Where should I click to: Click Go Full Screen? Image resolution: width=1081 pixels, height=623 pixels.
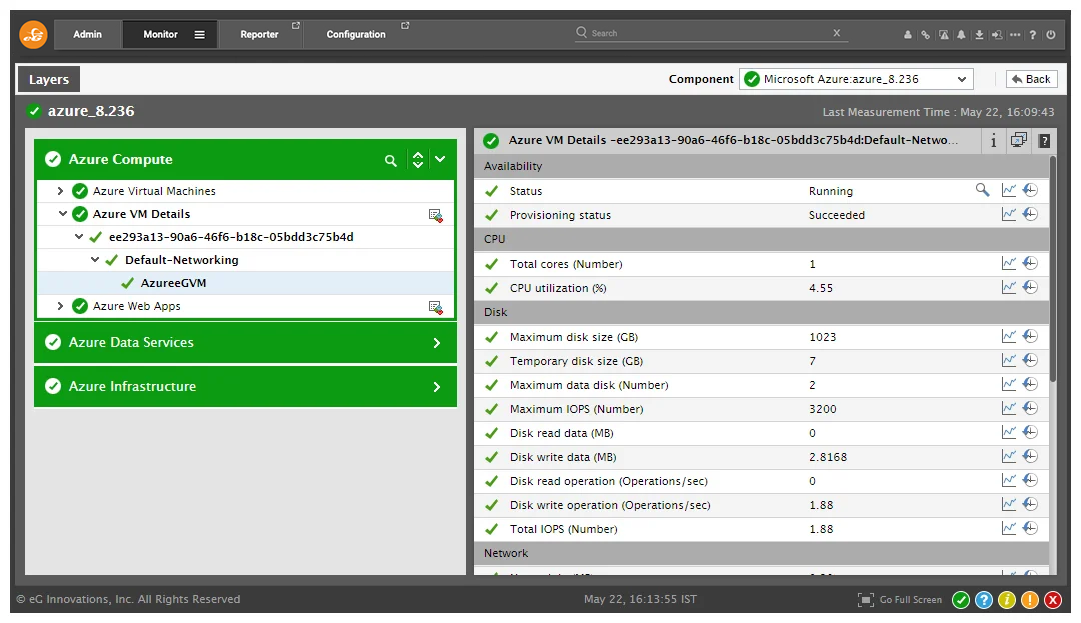tap(900, 600)
